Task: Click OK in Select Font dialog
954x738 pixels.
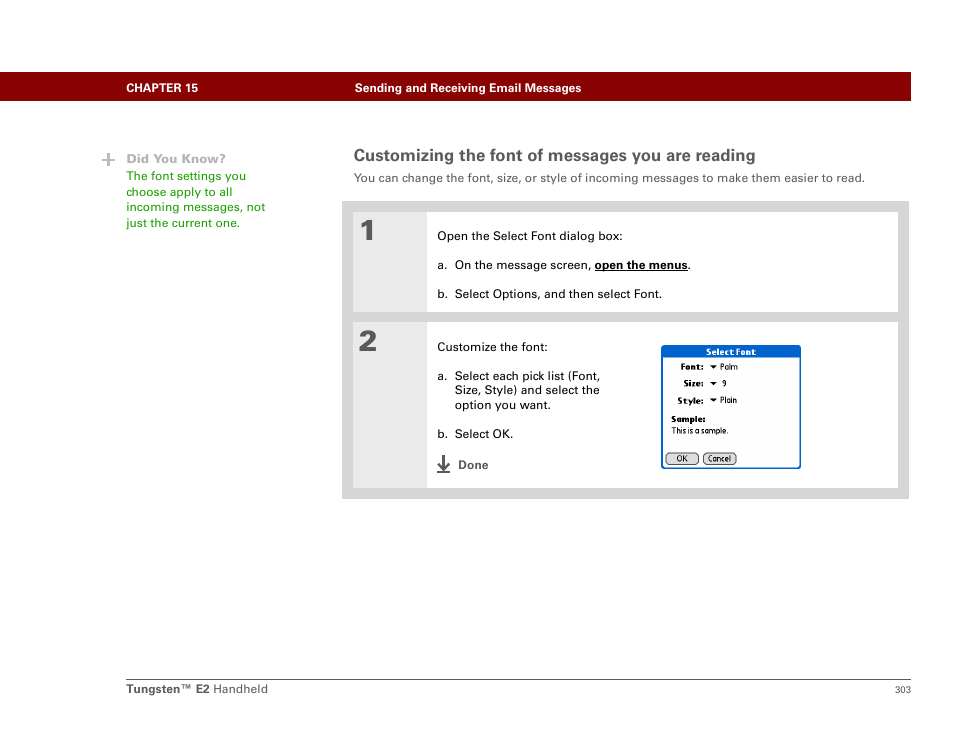Action: coord(681,459)
